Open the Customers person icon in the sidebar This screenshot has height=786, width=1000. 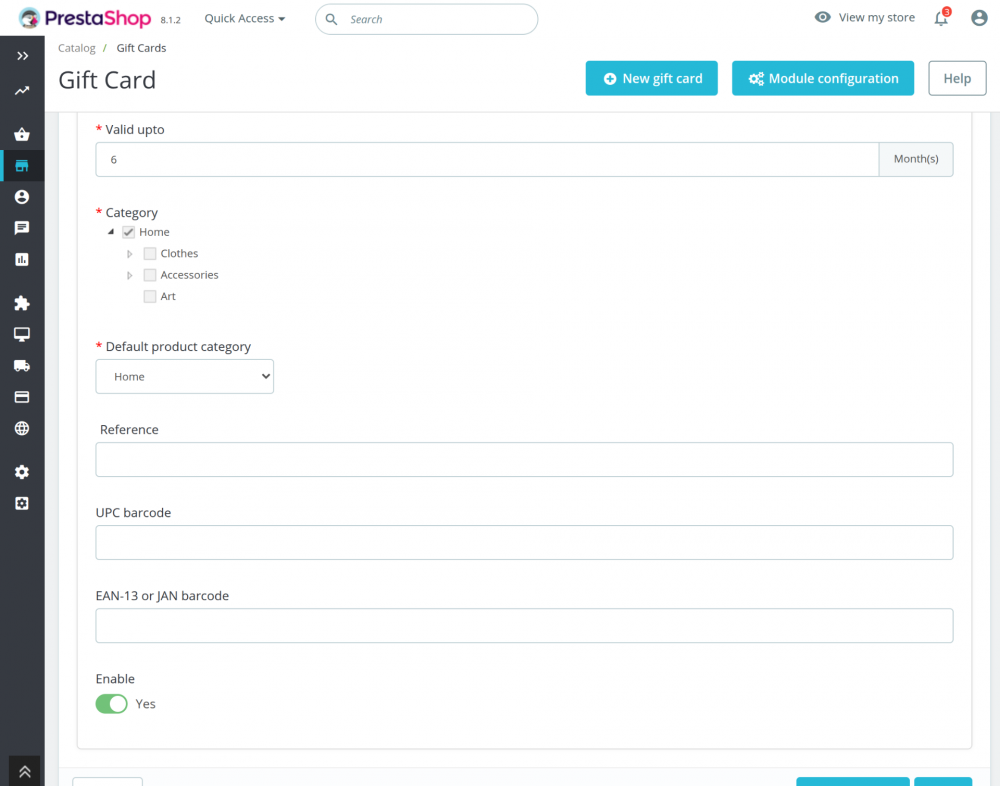click(22, 197)
